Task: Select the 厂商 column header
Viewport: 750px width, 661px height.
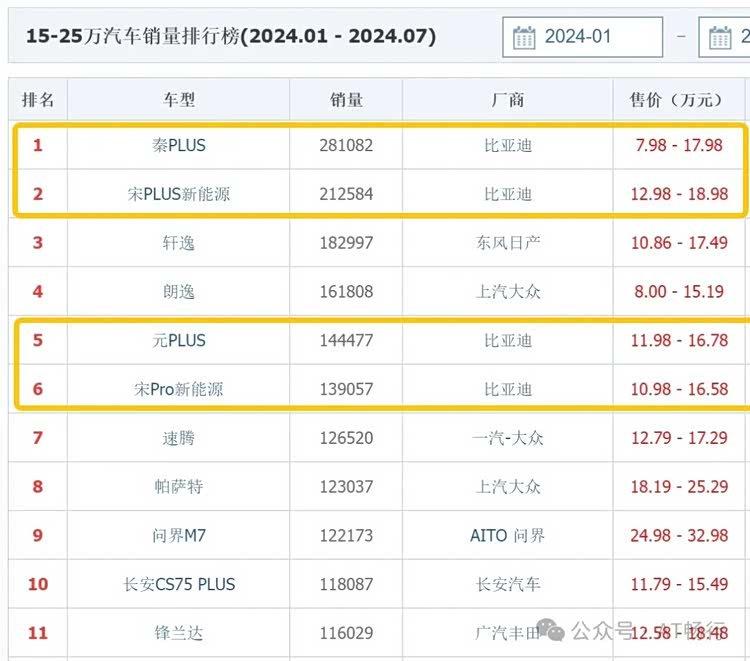Action: click(x=508, y=100)
